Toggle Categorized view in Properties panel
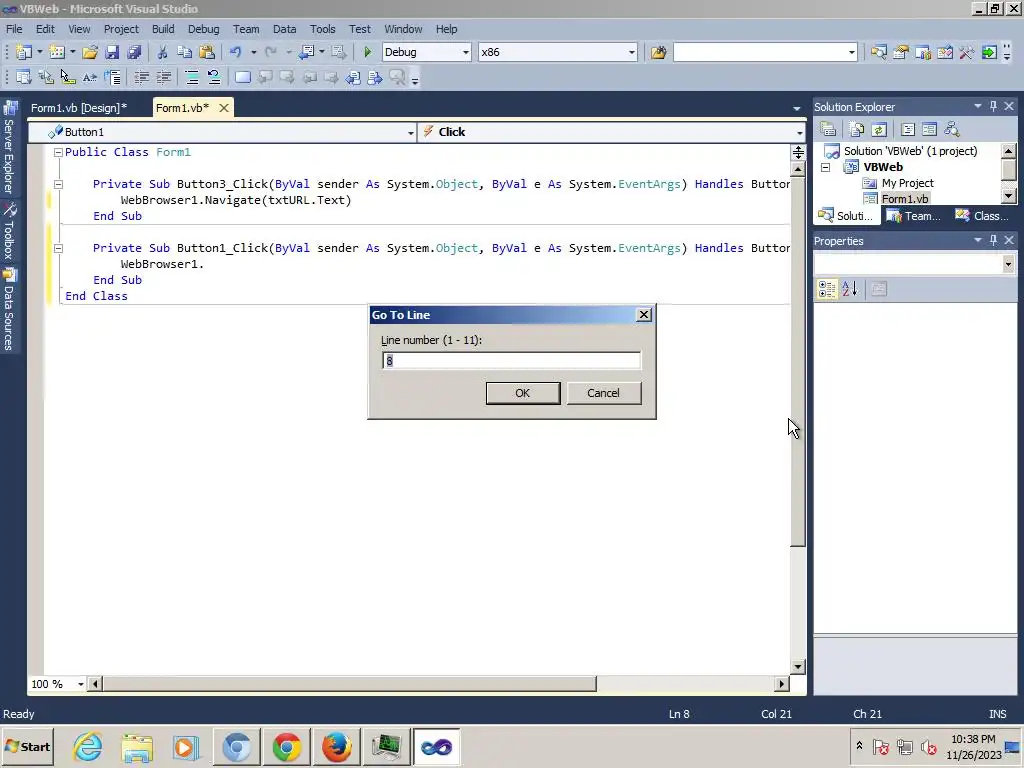 point(827,289)
